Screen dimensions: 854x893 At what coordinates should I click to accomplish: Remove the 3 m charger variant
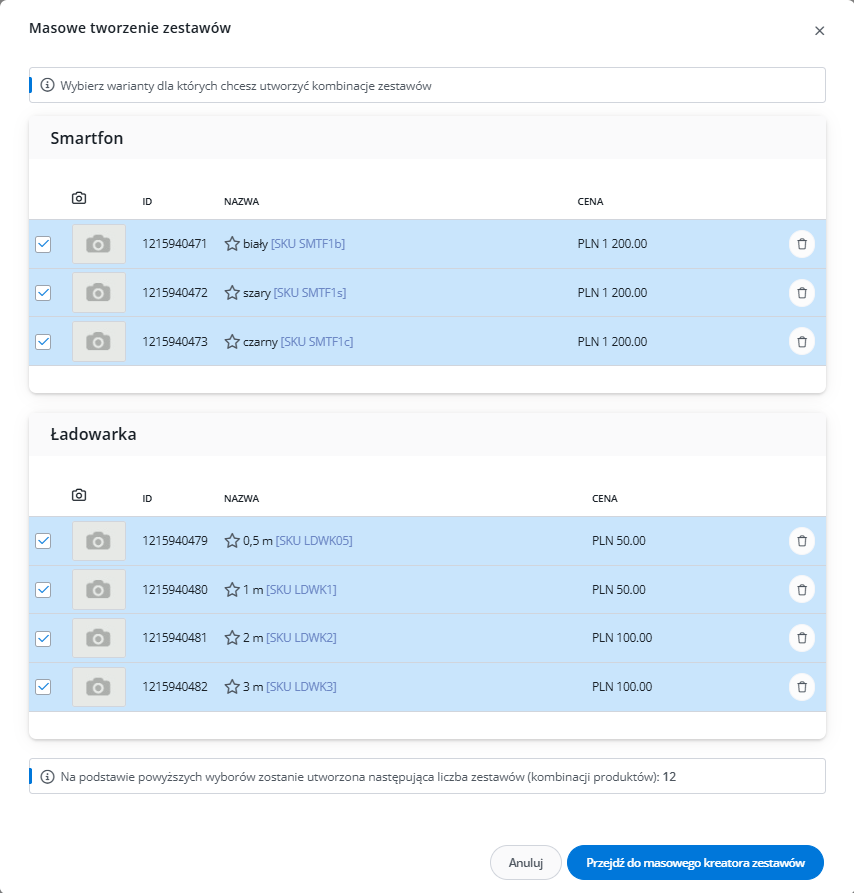coord(802,687)
